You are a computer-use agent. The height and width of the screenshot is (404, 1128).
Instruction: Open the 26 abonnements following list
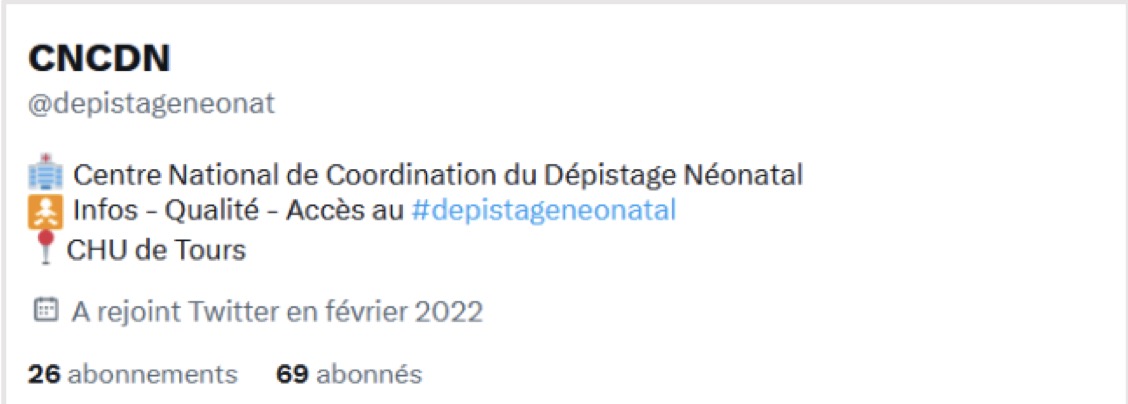pos(133,375)
